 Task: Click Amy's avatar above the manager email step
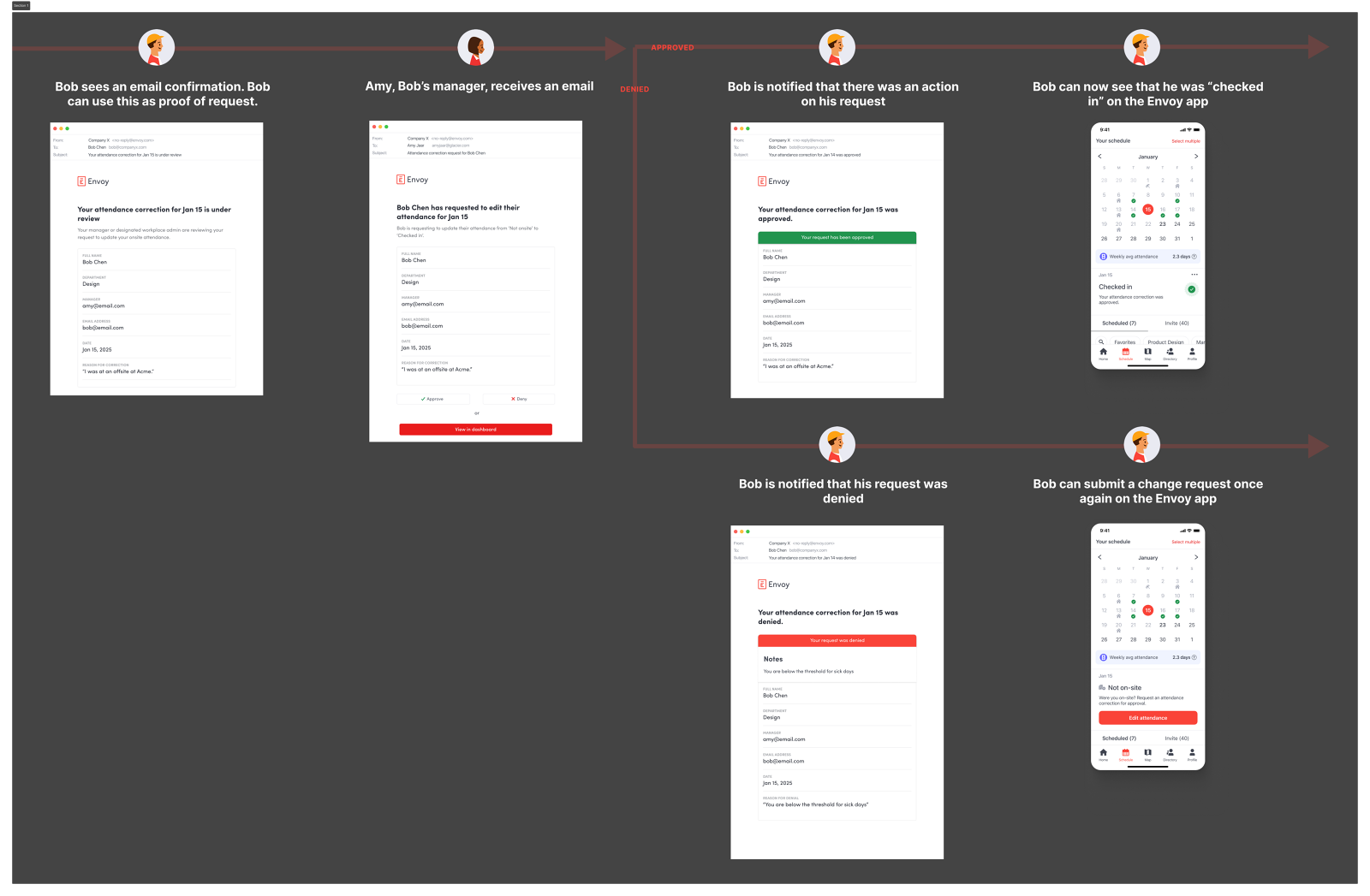pyautogui.click(x=475, y=48)
